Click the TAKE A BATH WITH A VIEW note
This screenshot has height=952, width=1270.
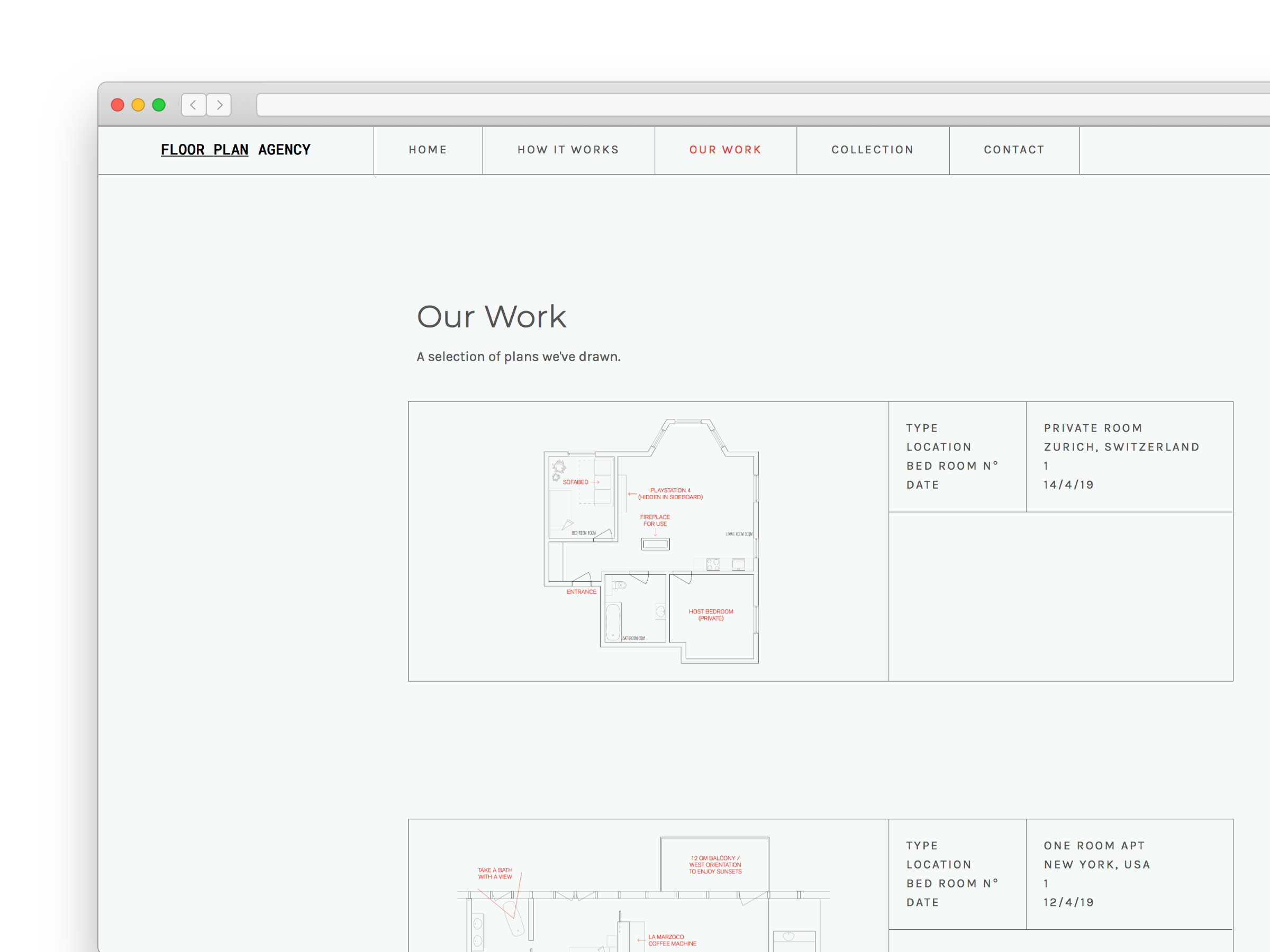494,873
